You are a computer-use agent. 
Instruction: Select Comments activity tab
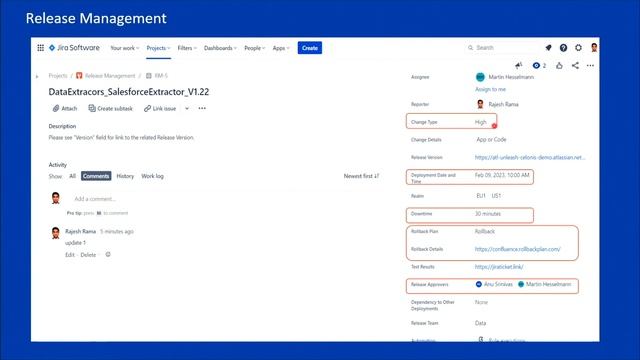pyautogui.click(x=96, y=176)
